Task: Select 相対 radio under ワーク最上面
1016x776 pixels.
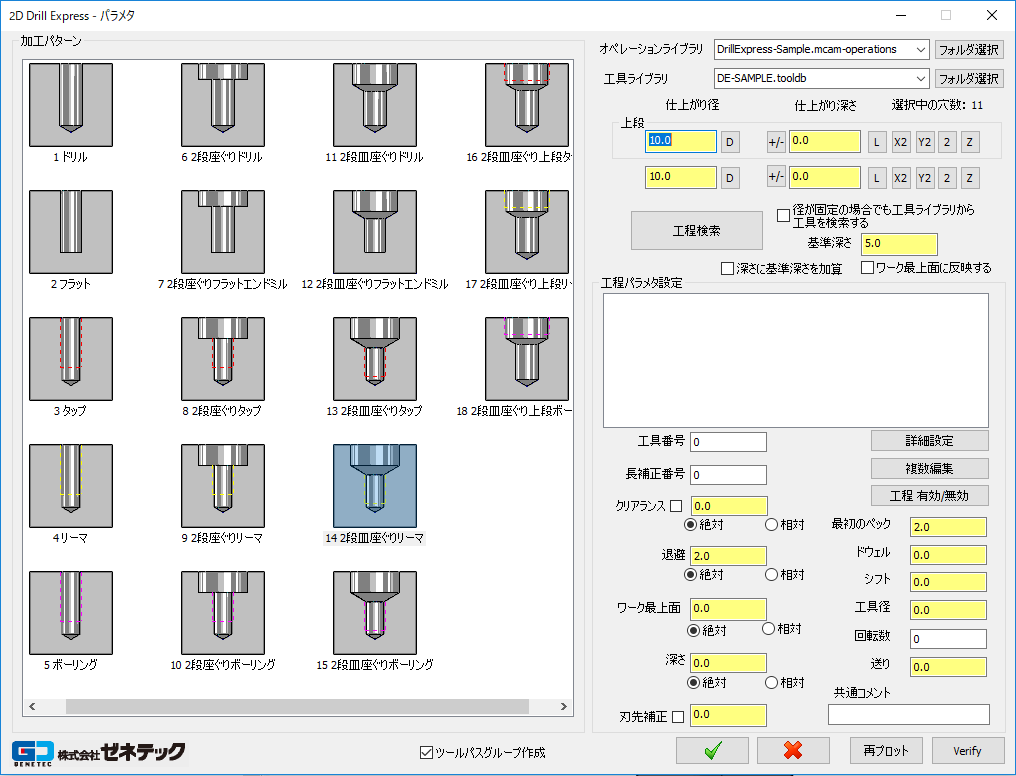Action: point(768,628)
